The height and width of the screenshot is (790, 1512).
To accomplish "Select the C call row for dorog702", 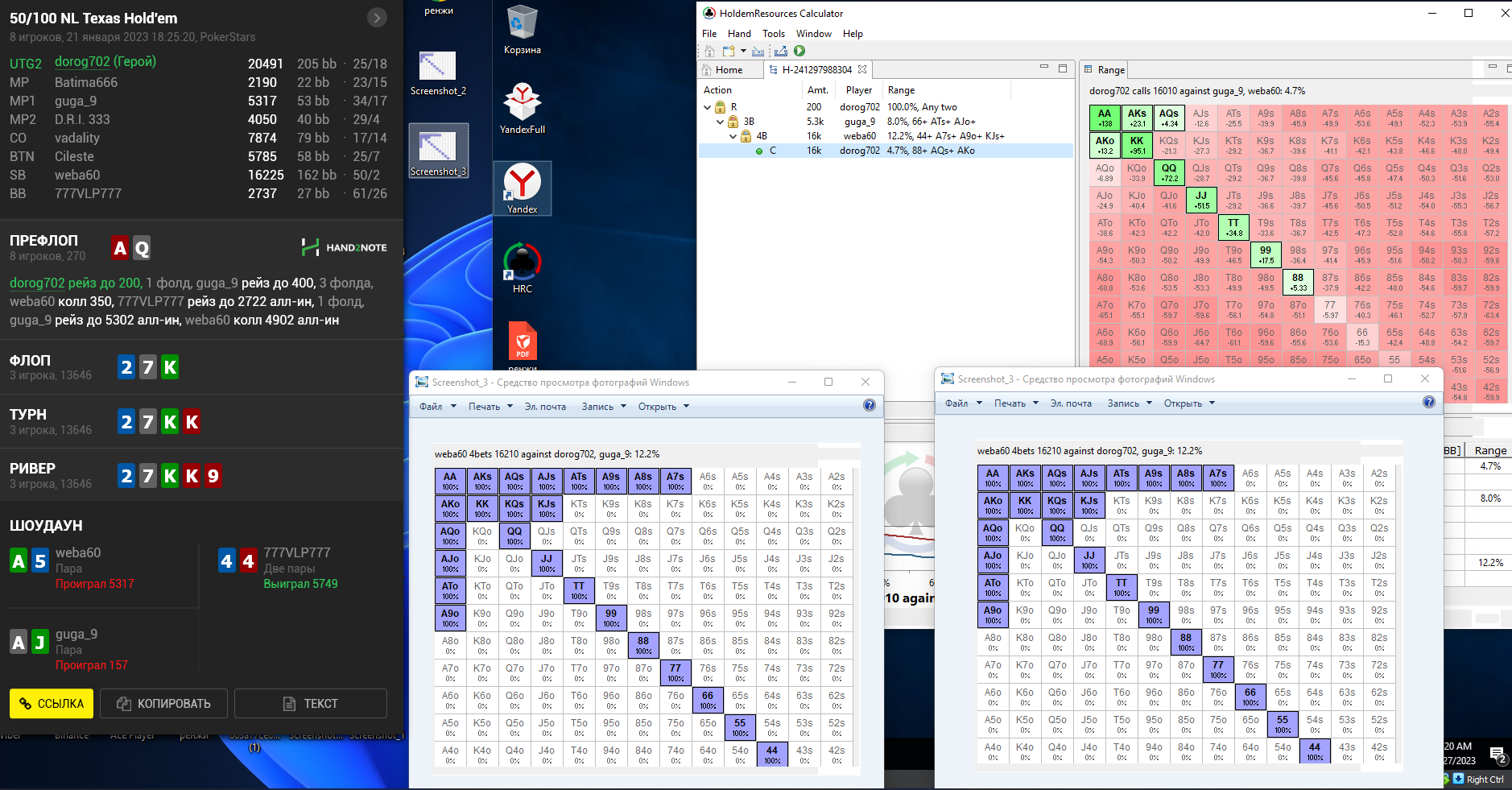I will [886, 151].
